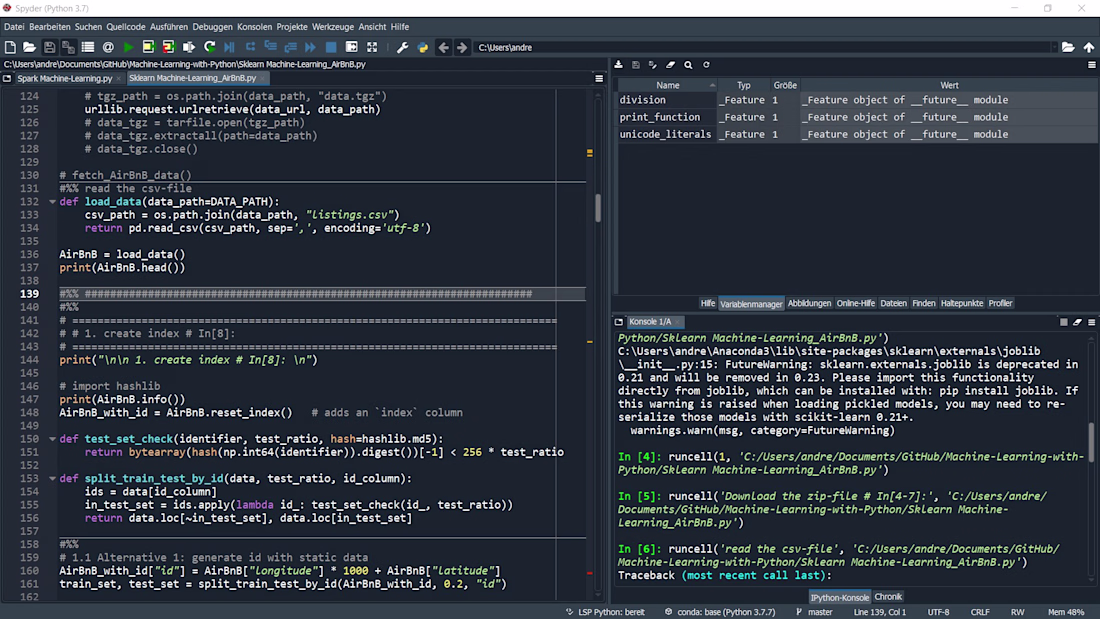Search variables using the magnifier icon
This screenshot has height=619, width=1100.
[x=688, y=65]
